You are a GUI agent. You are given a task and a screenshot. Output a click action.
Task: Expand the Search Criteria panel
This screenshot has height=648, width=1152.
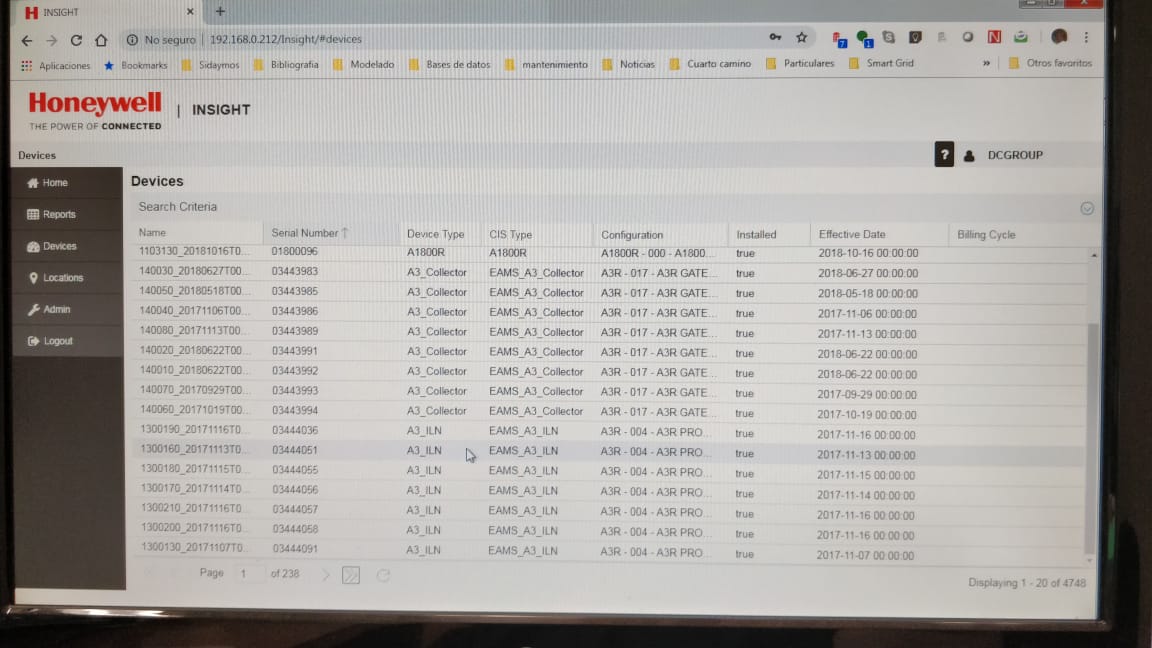tap(1087, 209)
